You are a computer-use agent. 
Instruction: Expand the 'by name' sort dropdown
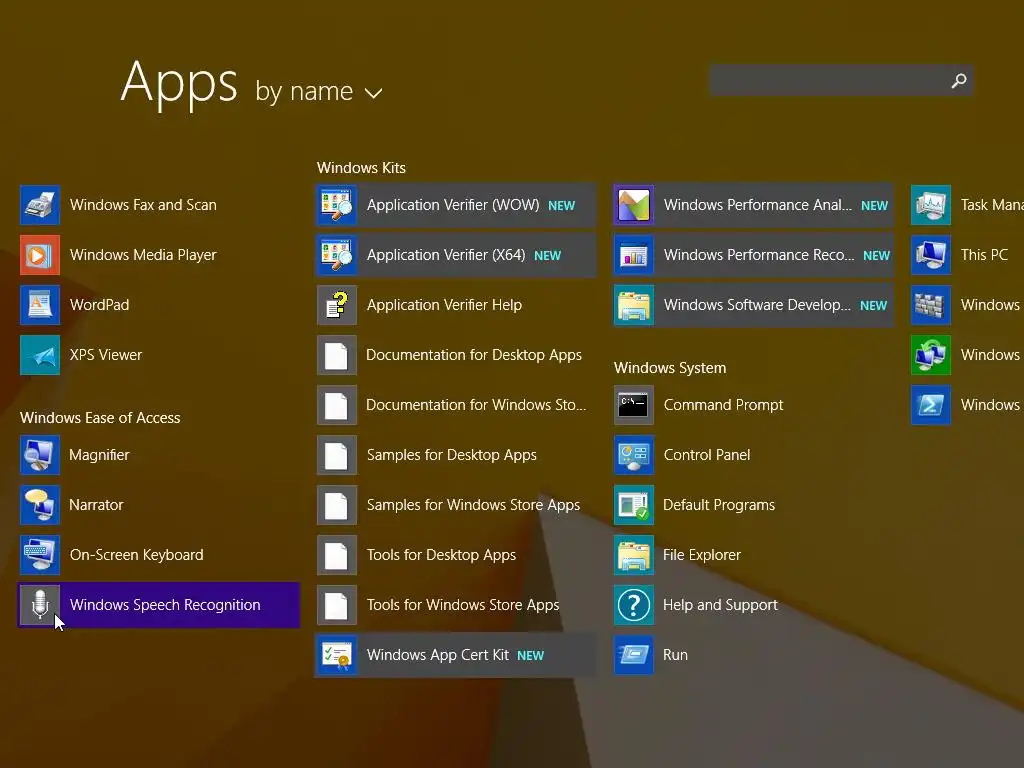tap(319, 91)
